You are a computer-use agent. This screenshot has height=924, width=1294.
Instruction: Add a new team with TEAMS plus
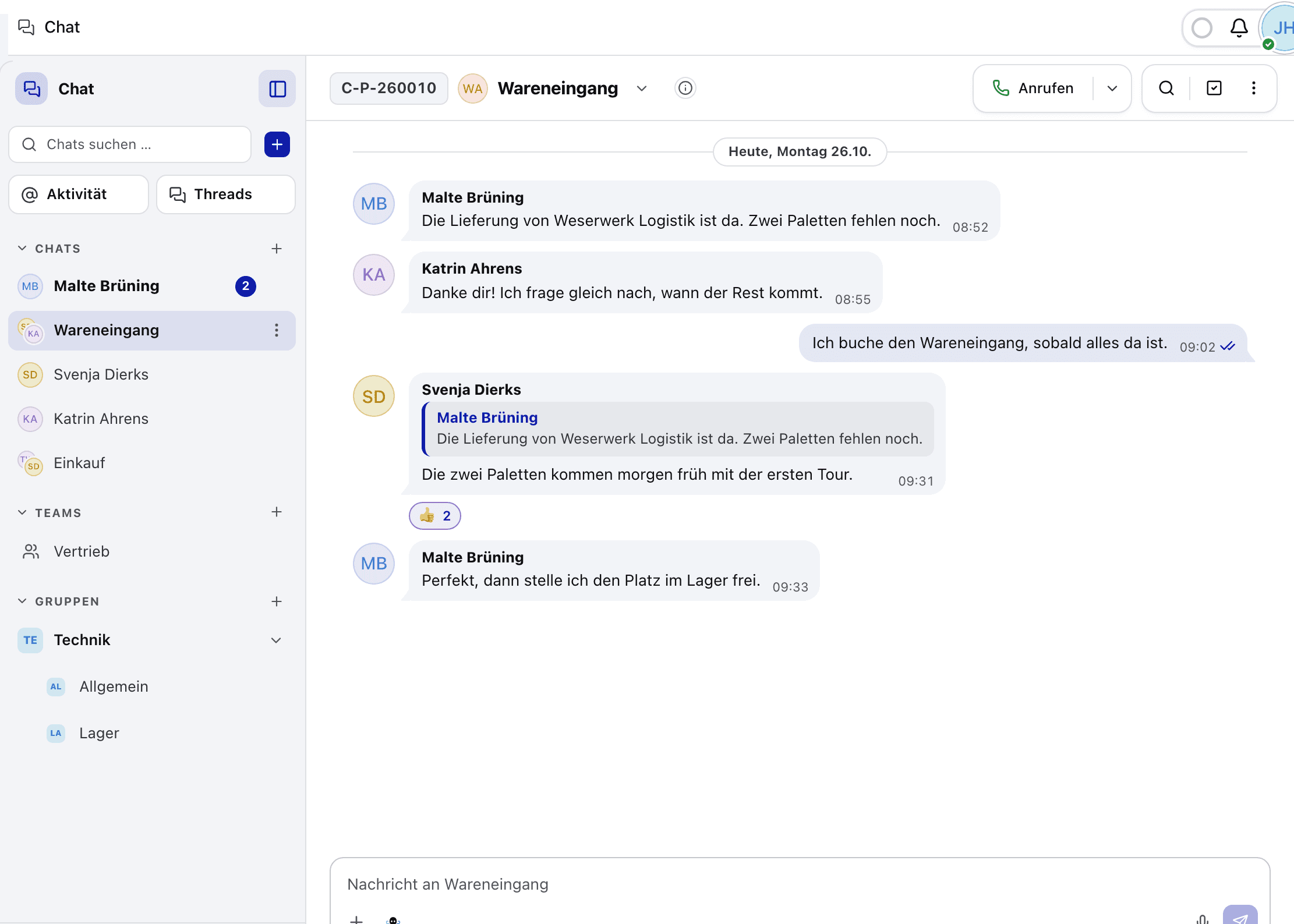pos(277,512)
